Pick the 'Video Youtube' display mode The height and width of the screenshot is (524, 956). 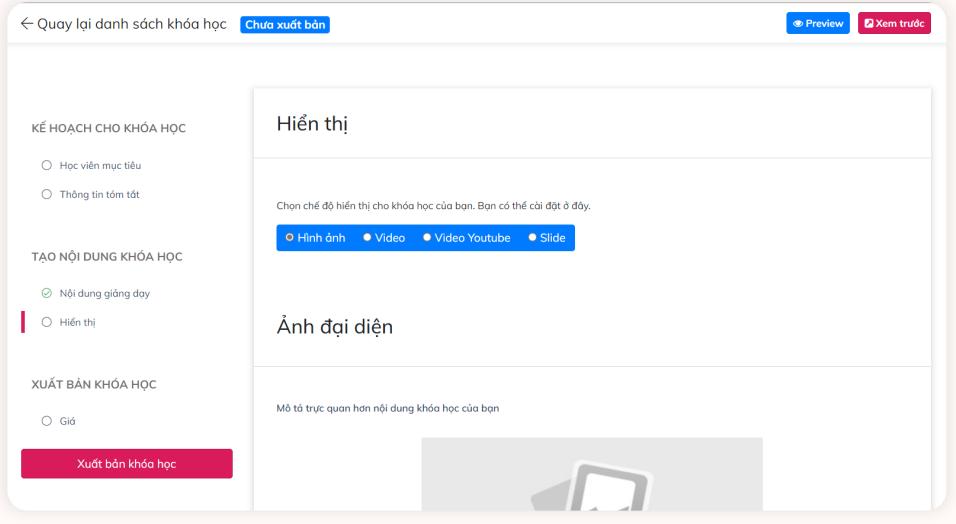tap(466, 238)
